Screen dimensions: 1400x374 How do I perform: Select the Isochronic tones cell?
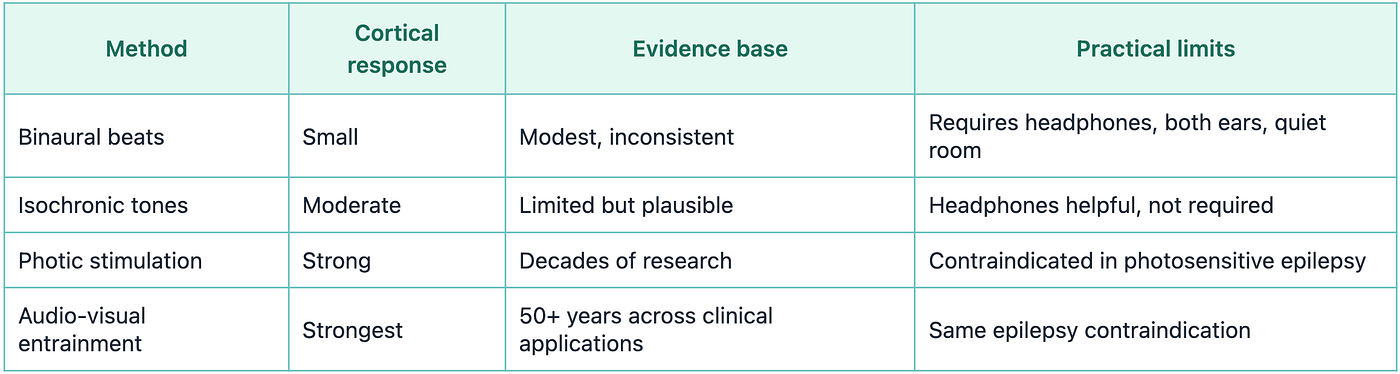pos(146,205)
